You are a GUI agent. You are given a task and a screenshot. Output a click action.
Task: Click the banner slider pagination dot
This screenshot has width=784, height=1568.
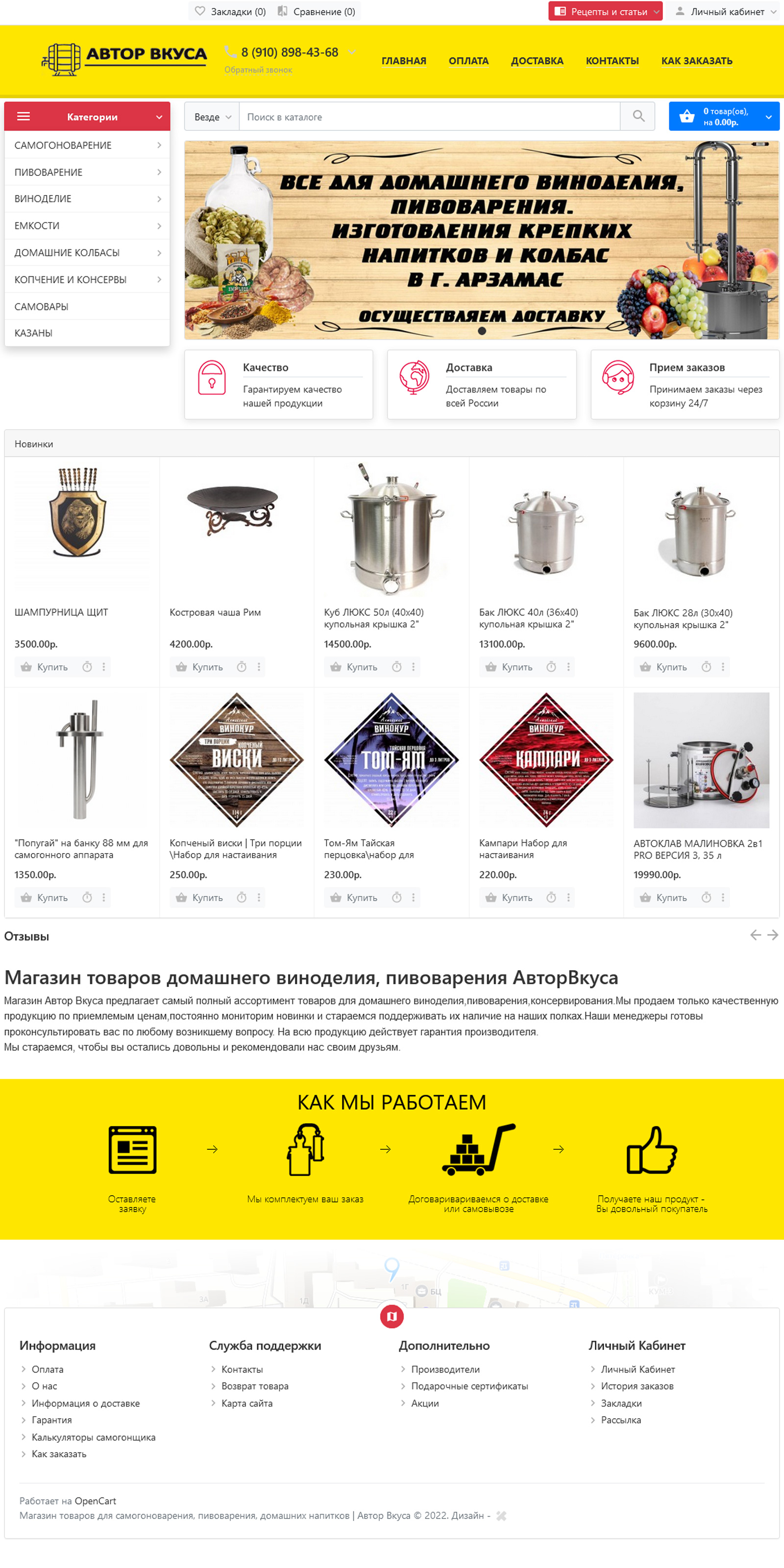(482, 331)
